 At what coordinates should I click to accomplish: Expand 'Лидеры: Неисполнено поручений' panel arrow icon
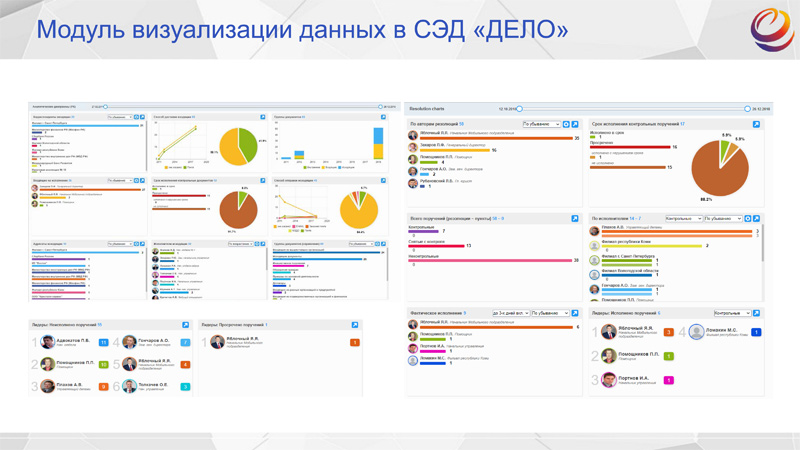coord(185,324)
